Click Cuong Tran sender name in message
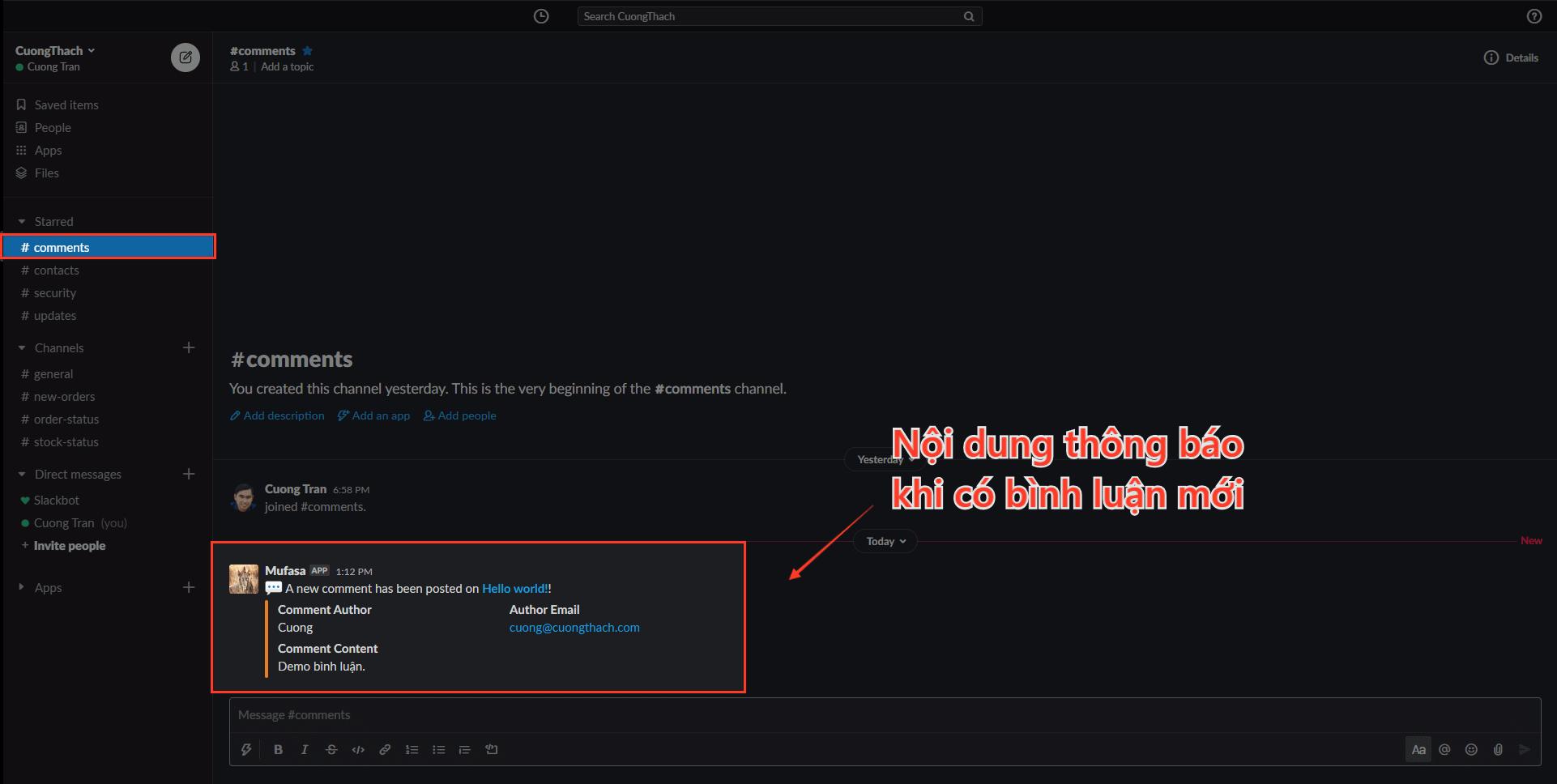Image resolution: width=1557 pixels, height=784 pixels. click(296, 489)
